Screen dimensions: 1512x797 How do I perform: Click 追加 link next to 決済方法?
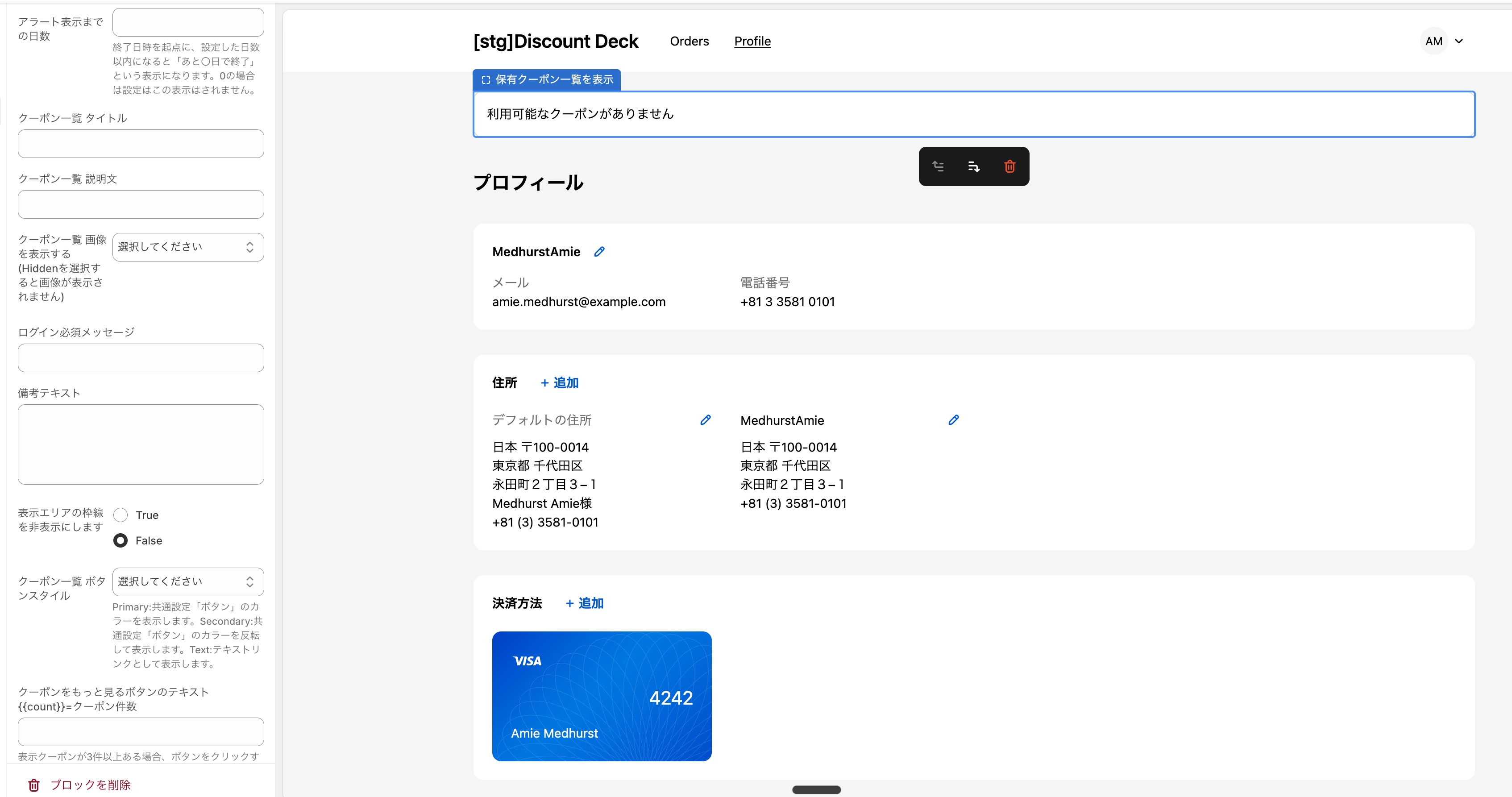[585, 603]
